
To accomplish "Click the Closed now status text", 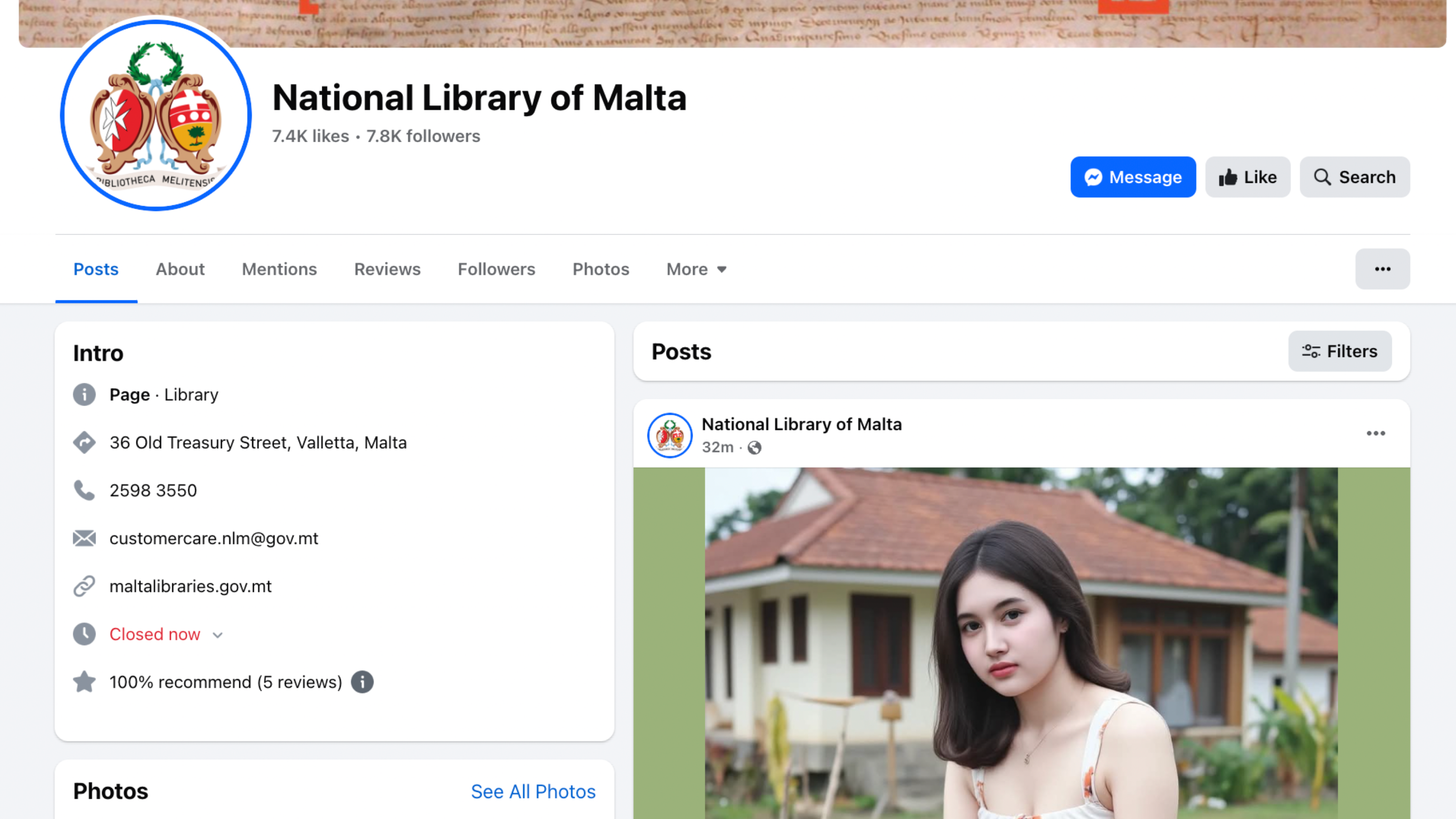I will [x=155, y=634].
